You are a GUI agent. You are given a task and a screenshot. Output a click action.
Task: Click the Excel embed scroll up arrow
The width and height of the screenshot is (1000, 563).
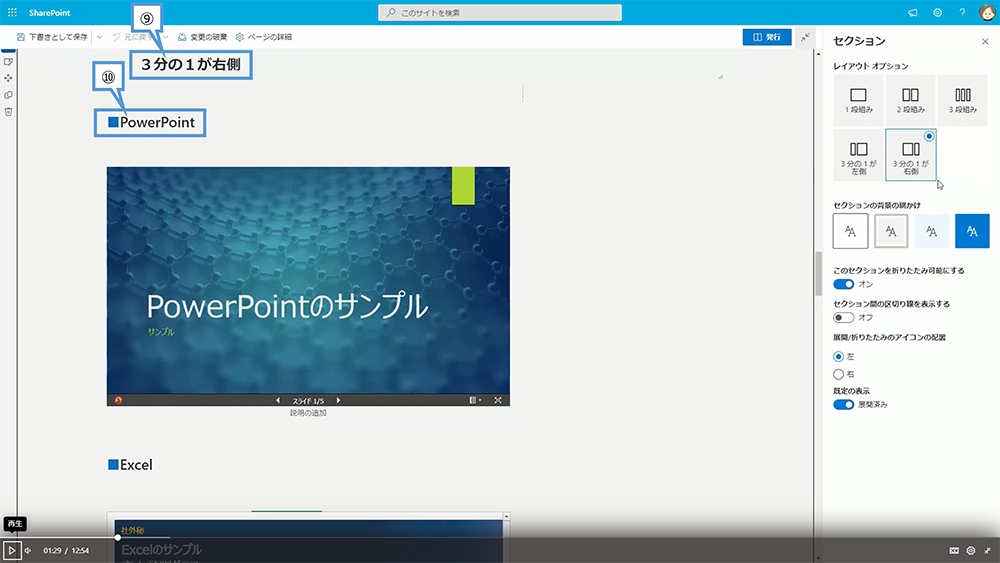pyautogui.click(x=506, y=516)
